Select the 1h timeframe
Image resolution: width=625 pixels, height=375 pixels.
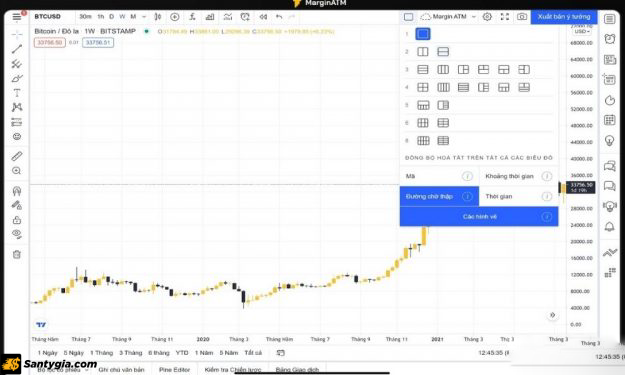coord(101,17)
